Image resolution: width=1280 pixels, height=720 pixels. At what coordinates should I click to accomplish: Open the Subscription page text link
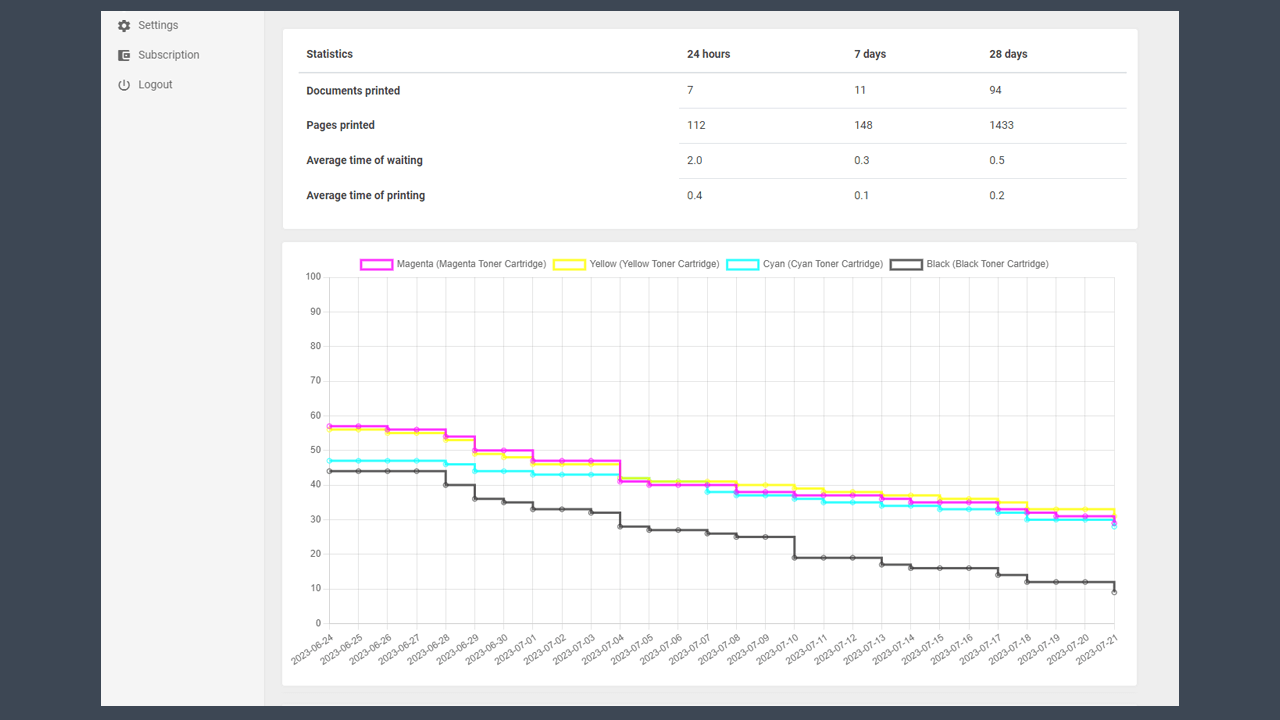[168, 55]
